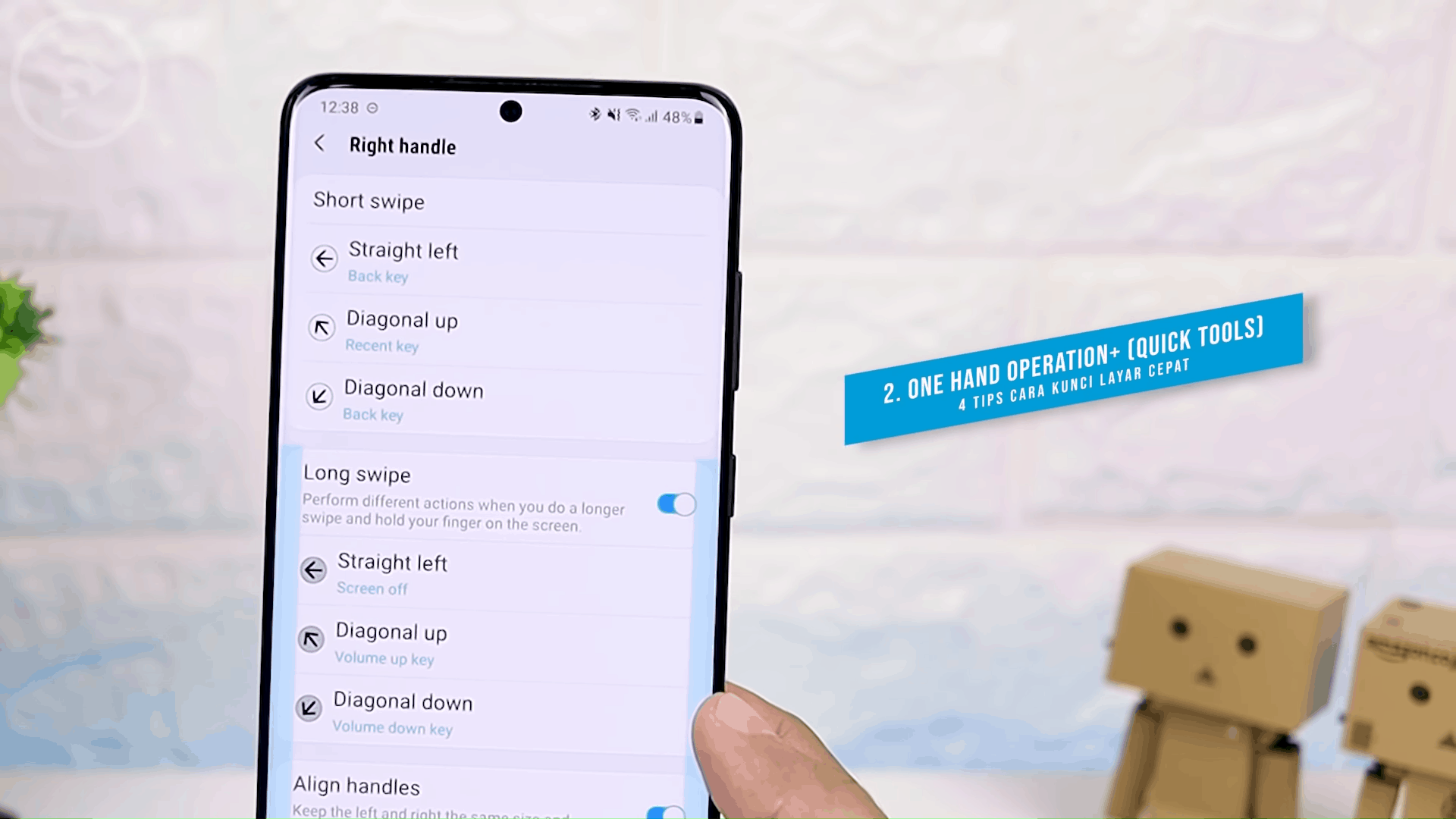Tap the back arrow navigation icon
This screenshot has width=1456, height=819.
(x=319, y=143)
